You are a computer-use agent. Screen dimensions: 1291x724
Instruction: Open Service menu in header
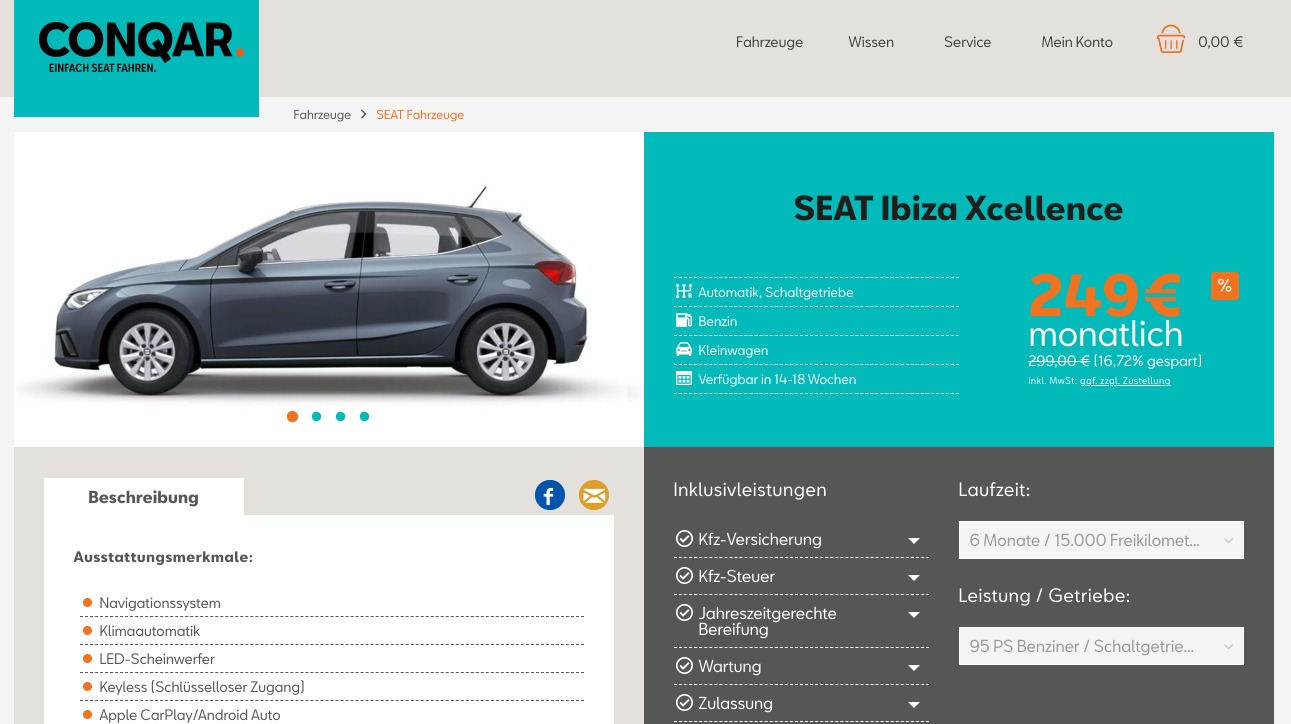coord(967,42)
